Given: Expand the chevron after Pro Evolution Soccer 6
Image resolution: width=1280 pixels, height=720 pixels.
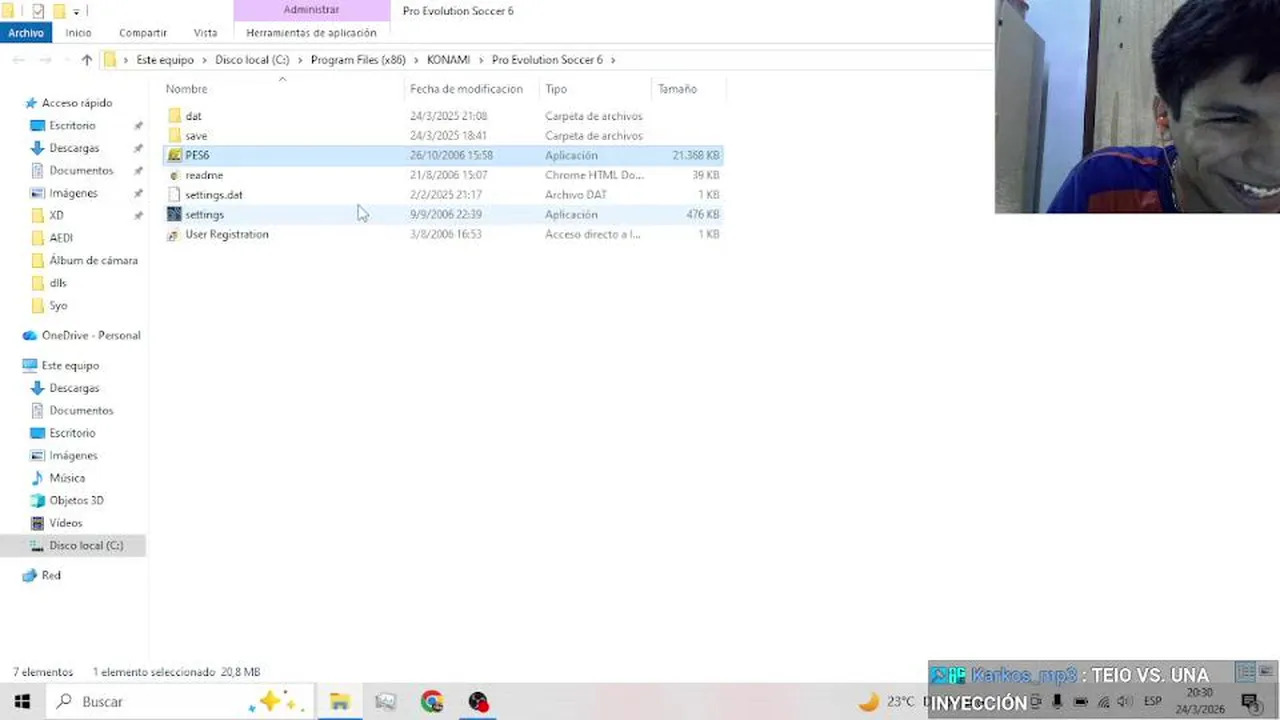Looking at the screenshot, I should (613, 60).
